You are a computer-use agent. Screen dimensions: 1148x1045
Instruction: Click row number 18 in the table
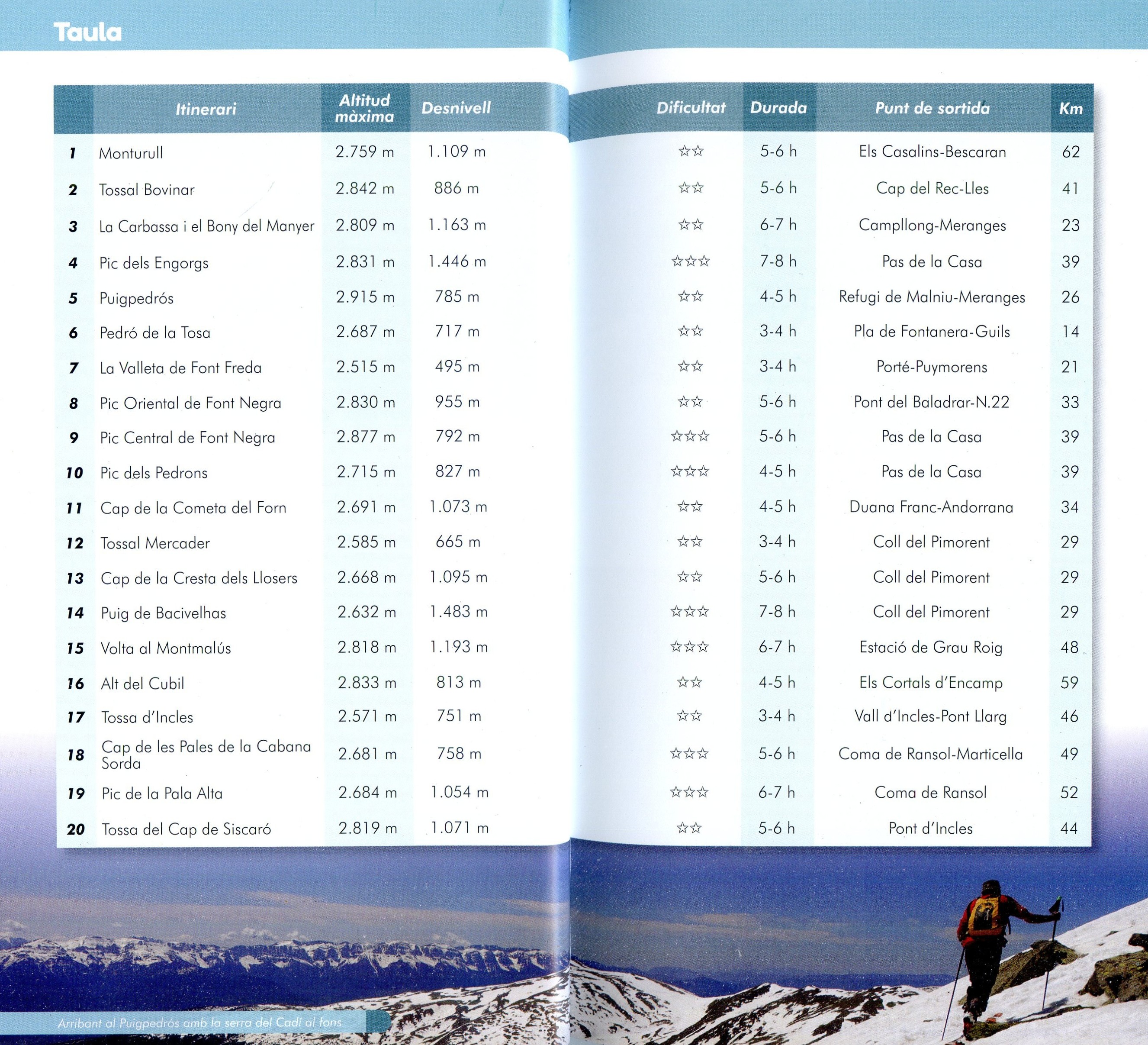point(76,755)
